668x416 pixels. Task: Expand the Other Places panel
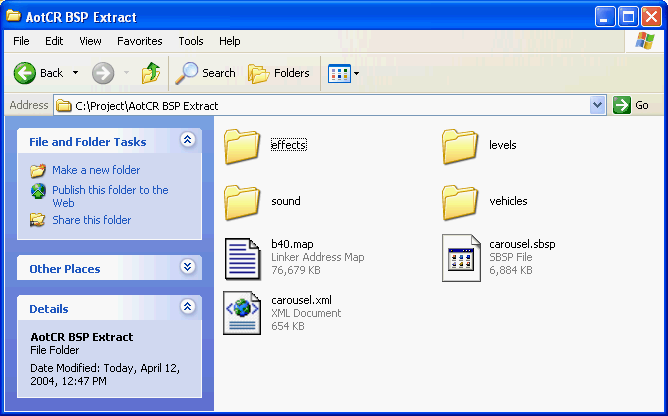(x=187, y=267)
